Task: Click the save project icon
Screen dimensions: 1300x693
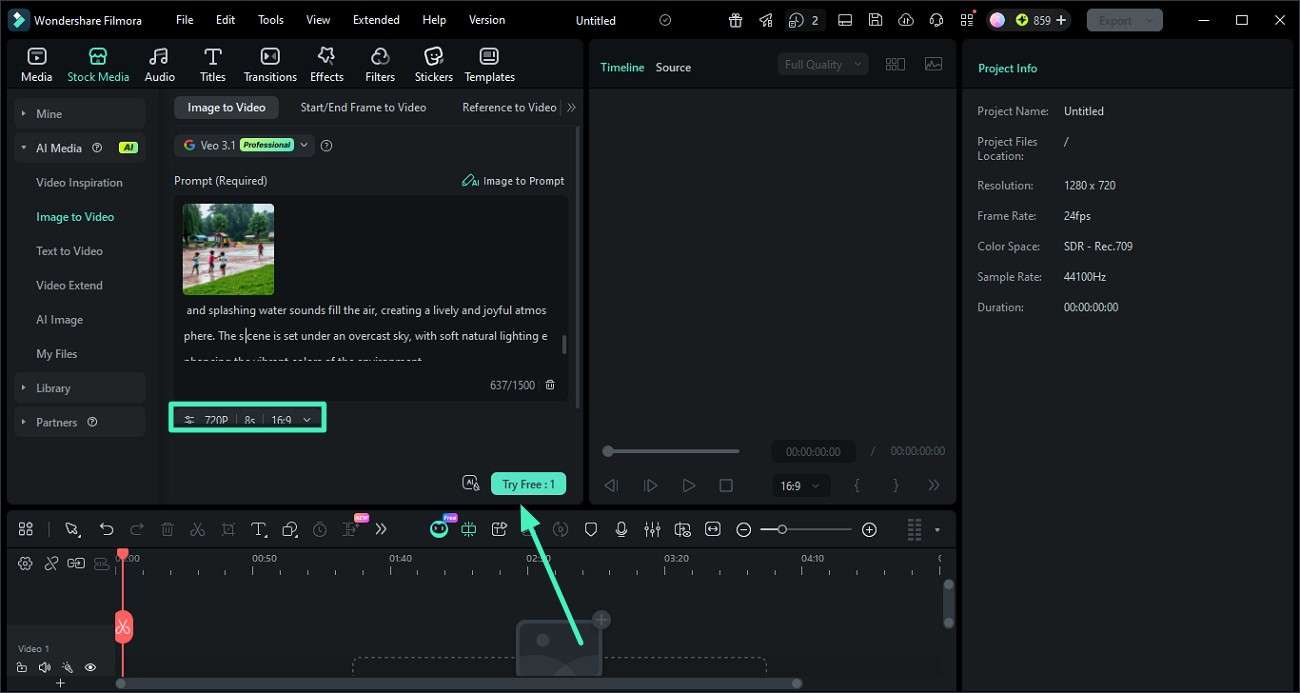Action: coord(875,20)
